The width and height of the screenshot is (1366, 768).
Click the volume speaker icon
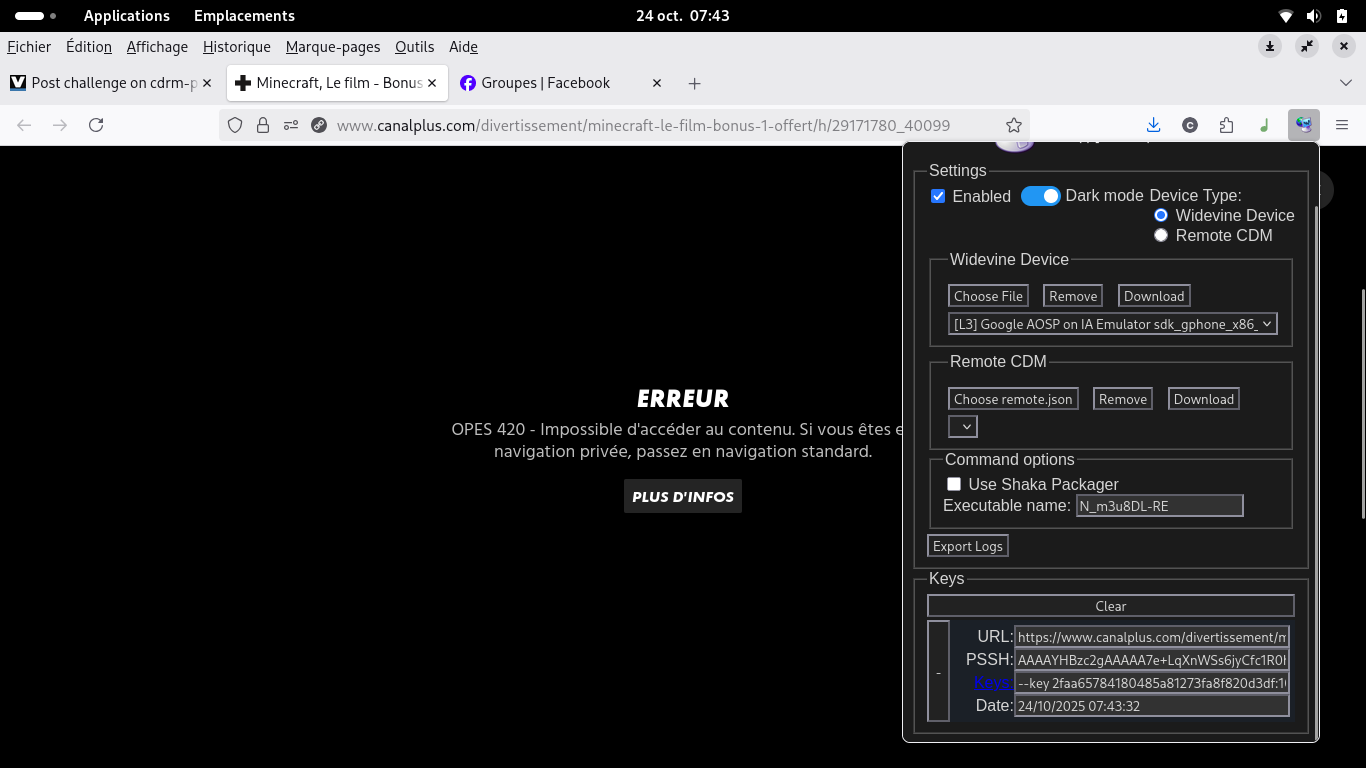coord(1314,16)
